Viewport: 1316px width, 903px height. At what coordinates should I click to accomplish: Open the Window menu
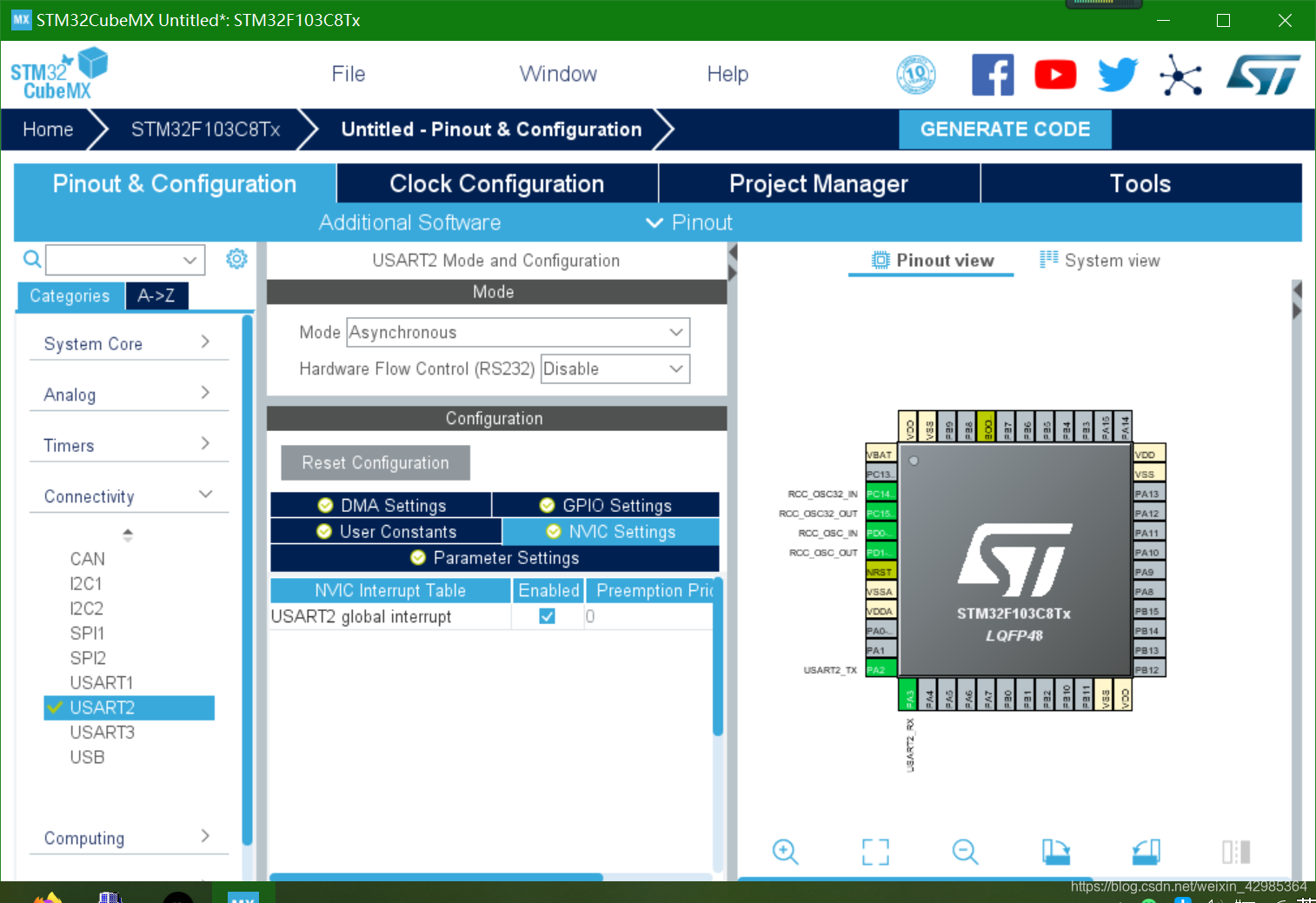[x=558, y=74]
